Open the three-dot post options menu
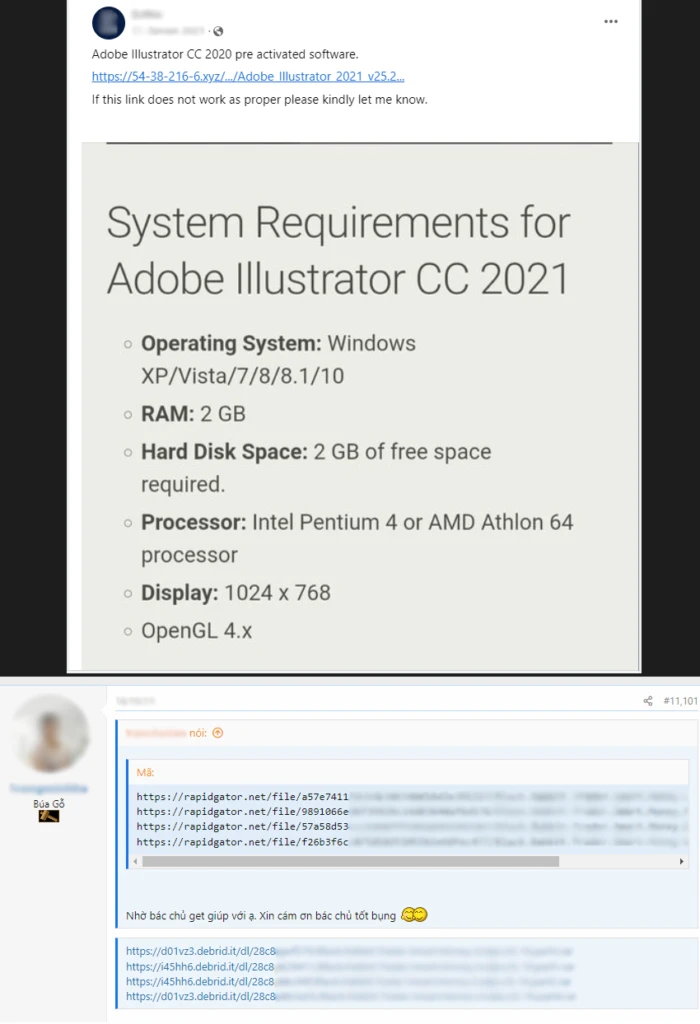 coord(611,22)
